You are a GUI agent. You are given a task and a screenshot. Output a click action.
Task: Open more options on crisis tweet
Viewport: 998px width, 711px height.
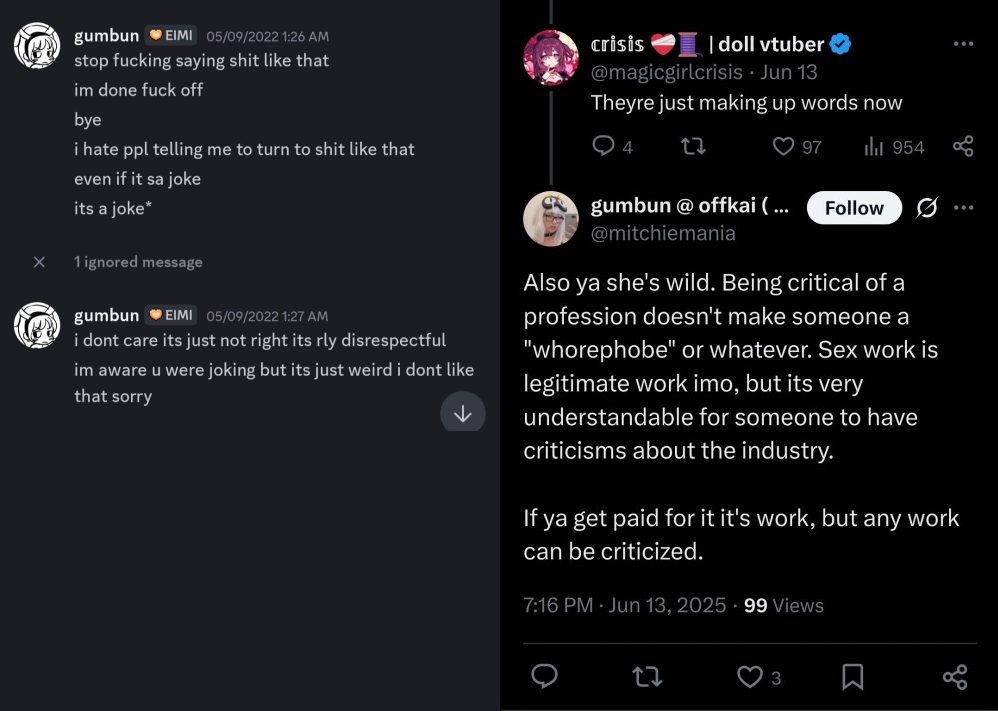[963, 44]
